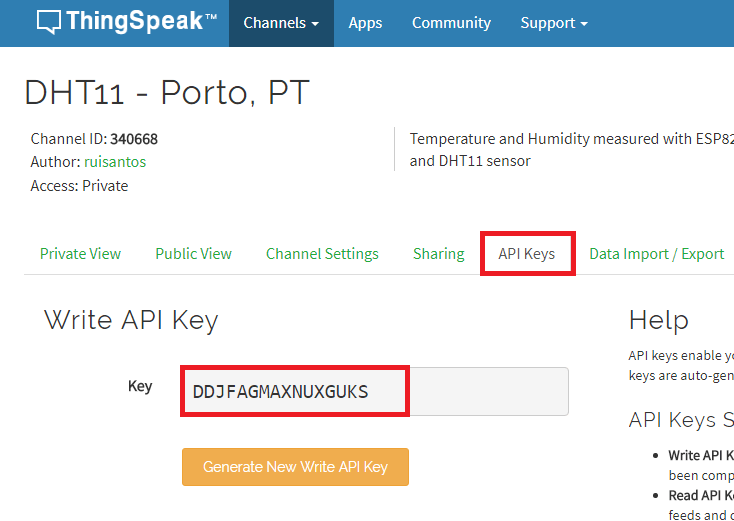
Task: Open the Data Import / Export tab
Action: pyautogui.click(x=656, y=254)
